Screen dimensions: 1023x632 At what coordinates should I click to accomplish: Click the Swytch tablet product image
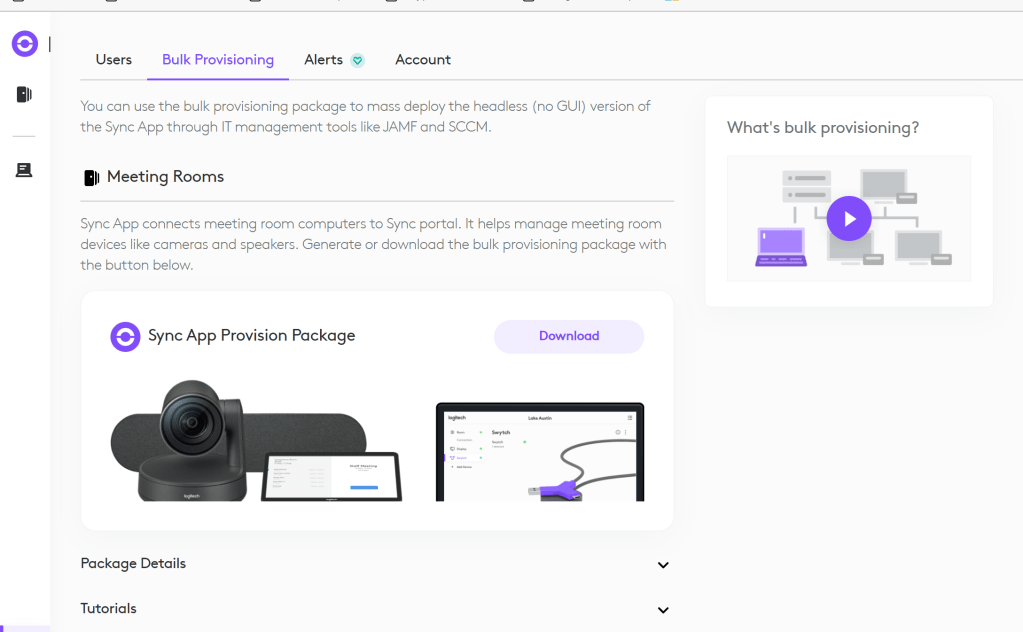pos(540,452)
